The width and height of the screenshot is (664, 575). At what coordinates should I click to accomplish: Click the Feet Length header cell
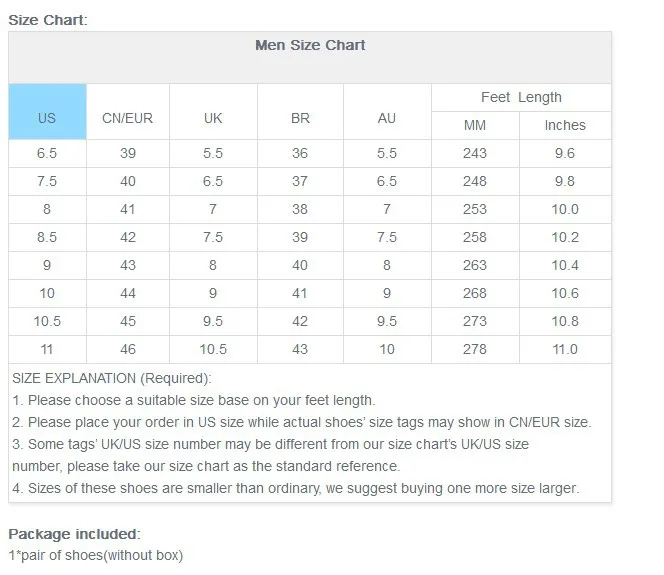(x=521, y=97)
